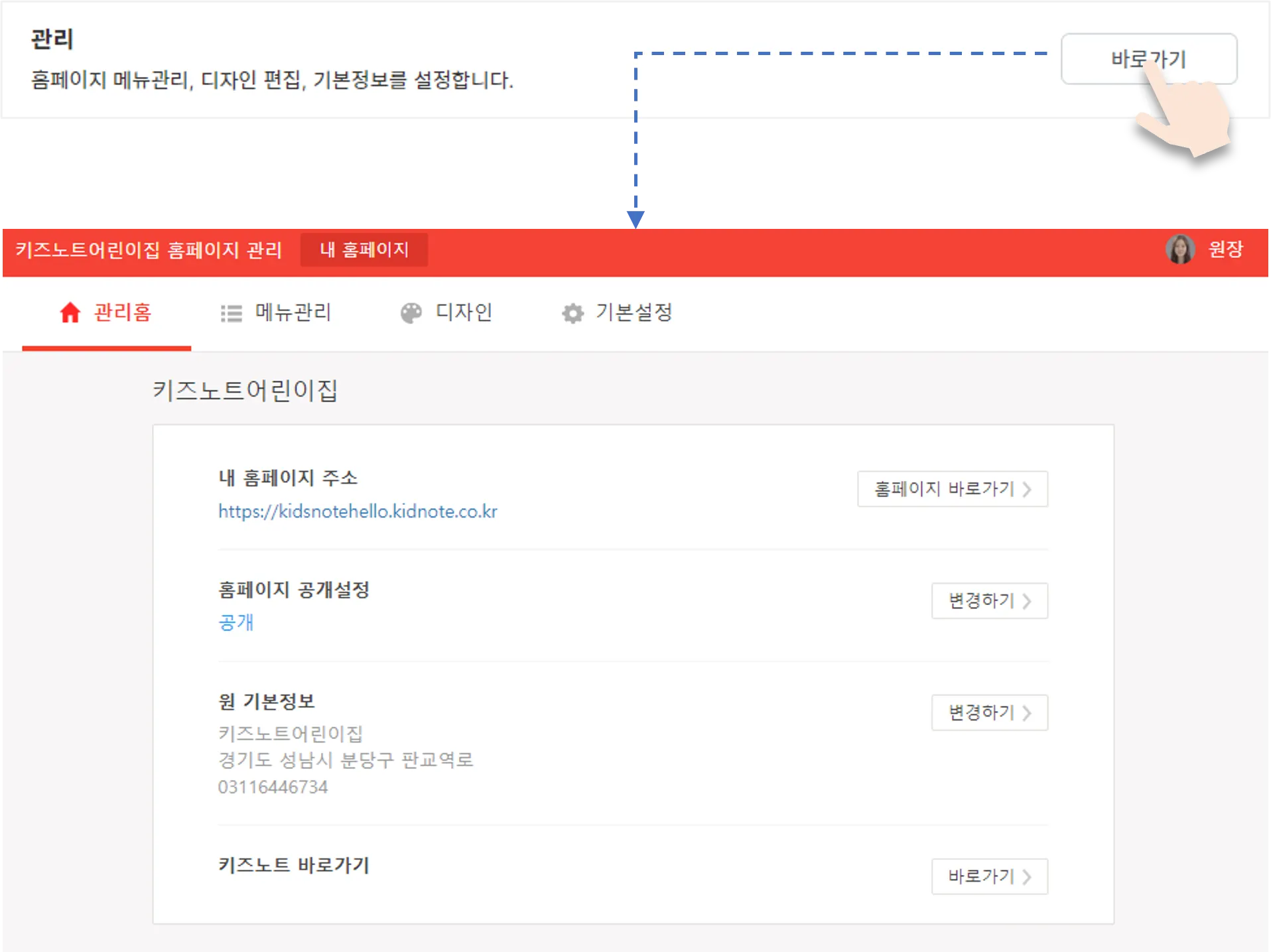Click the palette icon beside 디자인
This screenshot has width=1271, height=952.
411,313
